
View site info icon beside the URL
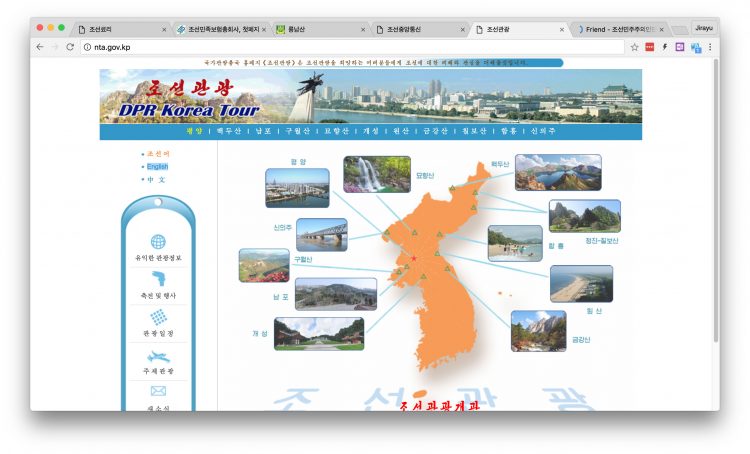88,47
